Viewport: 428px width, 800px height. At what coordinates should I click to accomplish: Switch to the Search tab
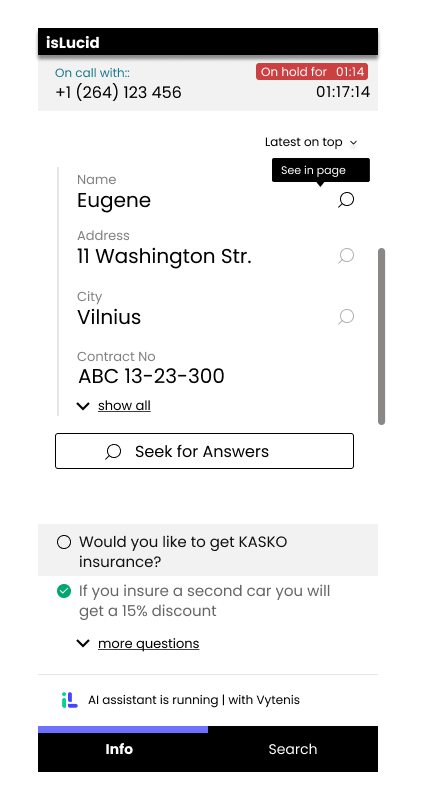(x=293, y=749)
